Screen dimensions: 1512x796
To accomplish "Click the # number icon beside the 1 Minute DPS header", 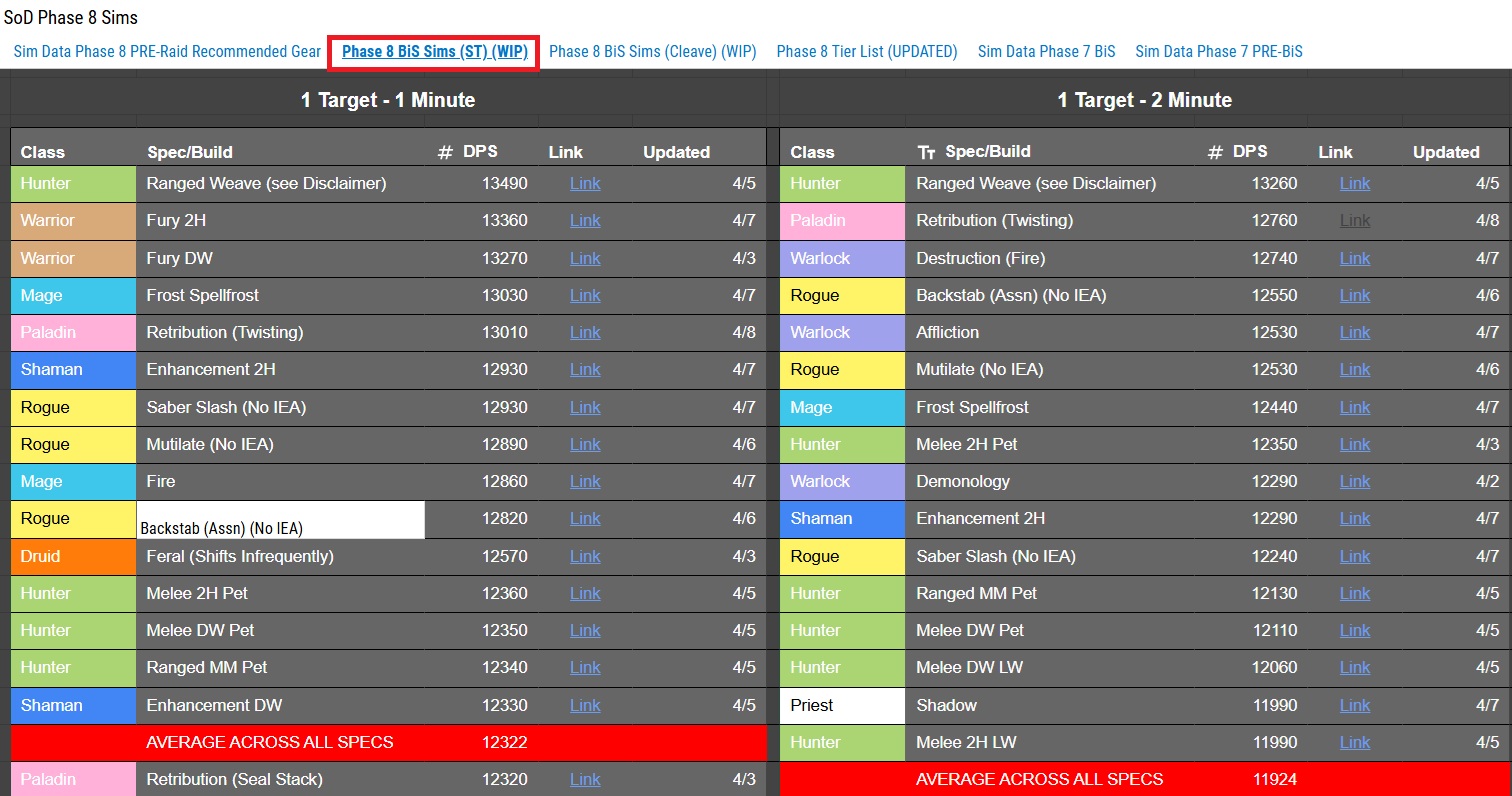I will coord(446,153).
